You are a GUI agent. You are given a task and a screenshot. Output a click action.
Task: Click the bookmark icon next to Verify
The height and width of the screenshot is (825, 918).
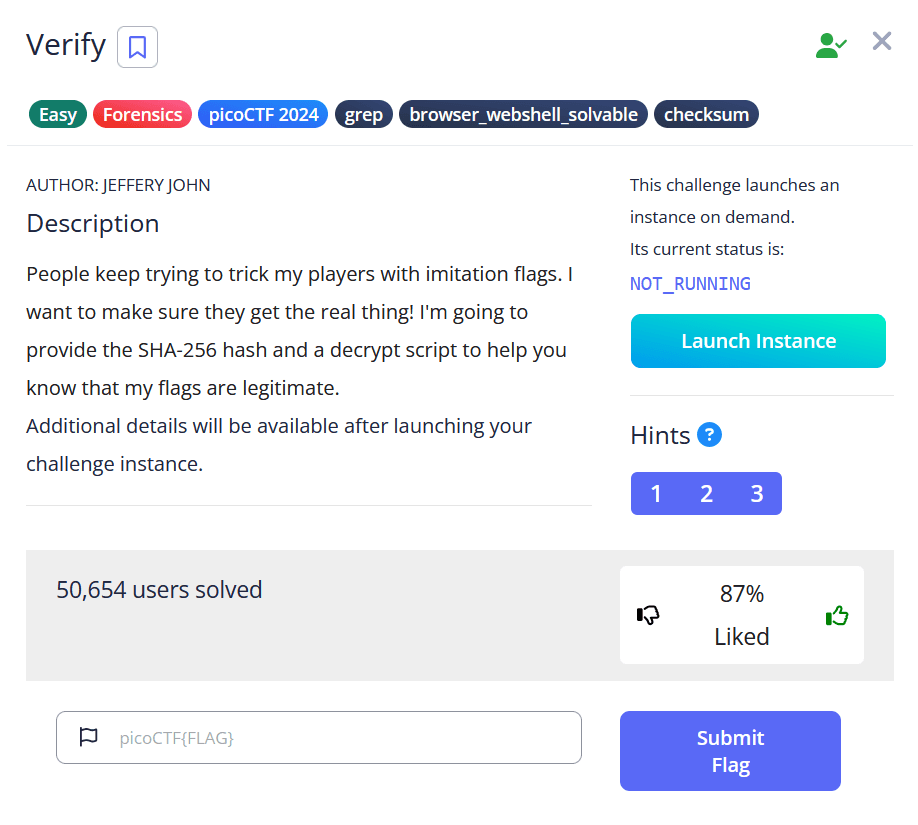[x=137, y=47]
